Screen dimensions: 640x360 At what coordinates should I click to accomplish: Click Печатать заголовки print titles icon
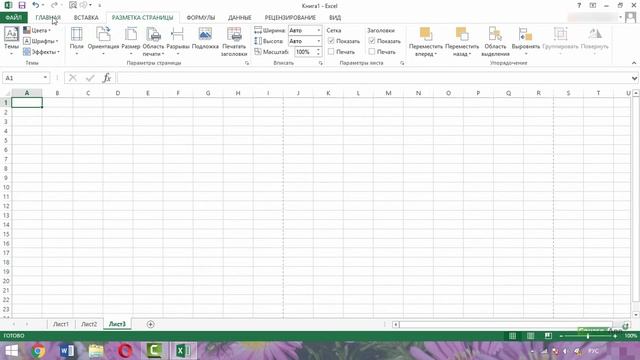click(234, 34)
